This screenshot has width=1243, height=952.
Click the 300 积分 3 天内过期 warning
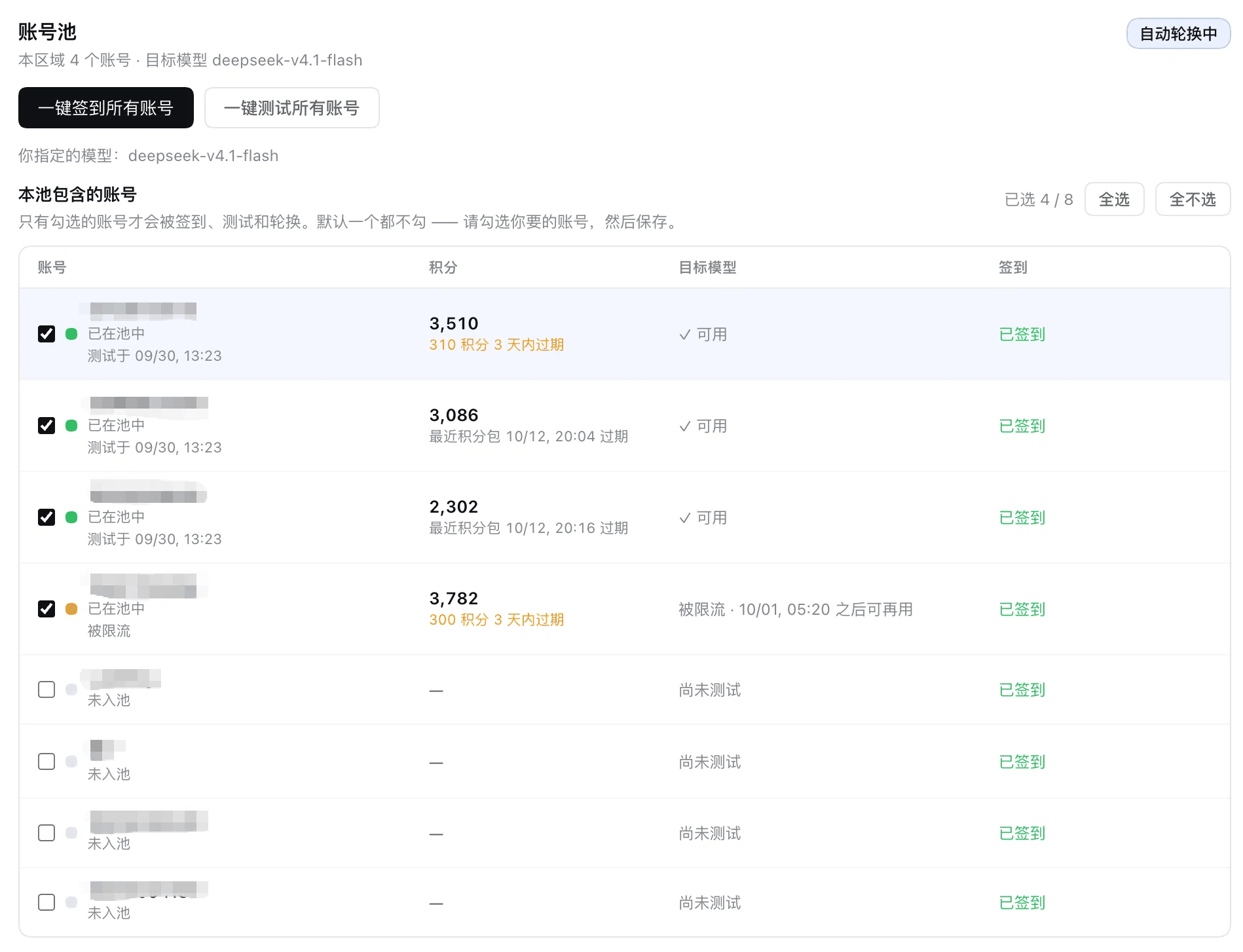496,620
